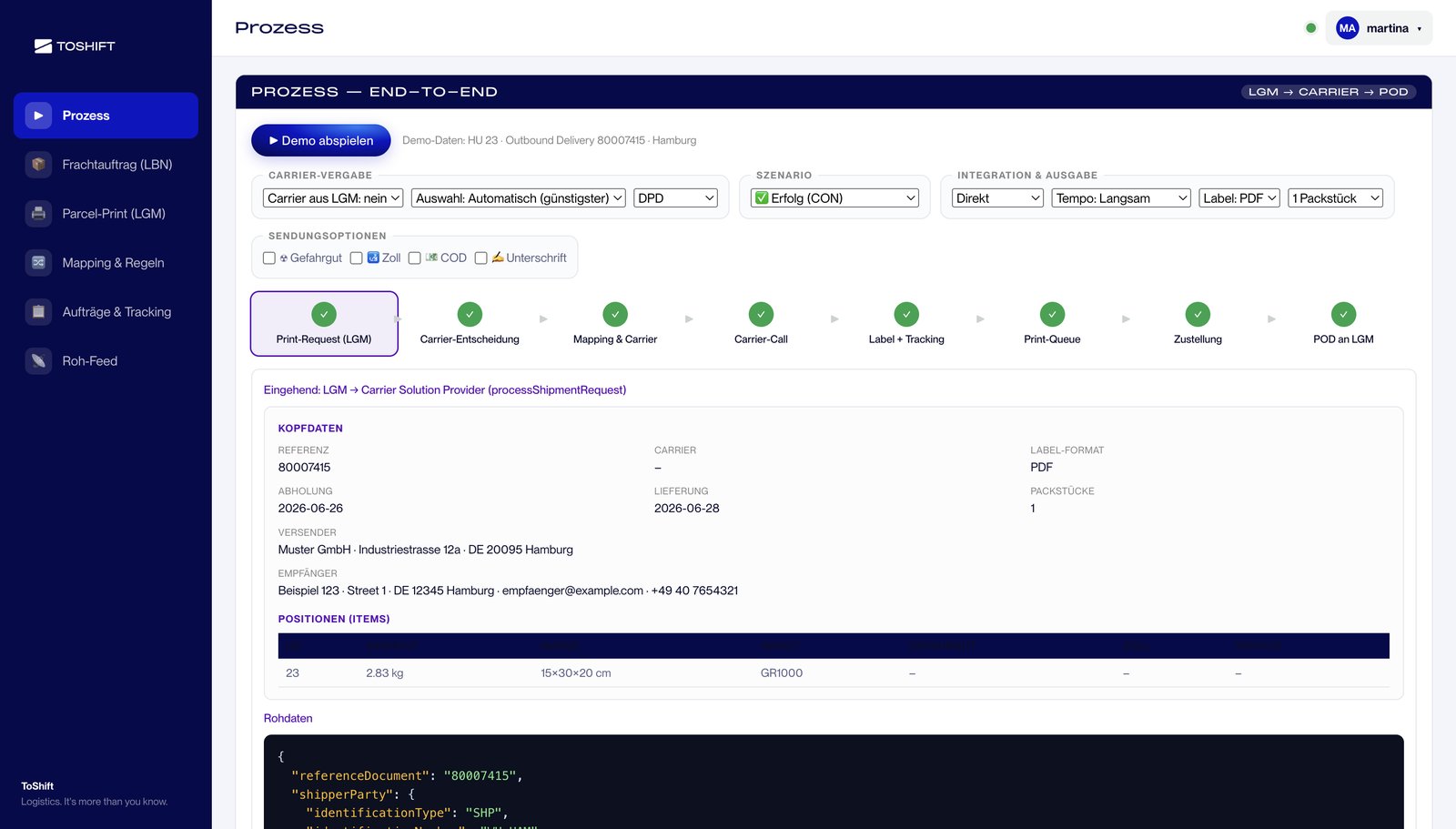
Task: Click the Demo abspielen button
Action: pos(321,140)
